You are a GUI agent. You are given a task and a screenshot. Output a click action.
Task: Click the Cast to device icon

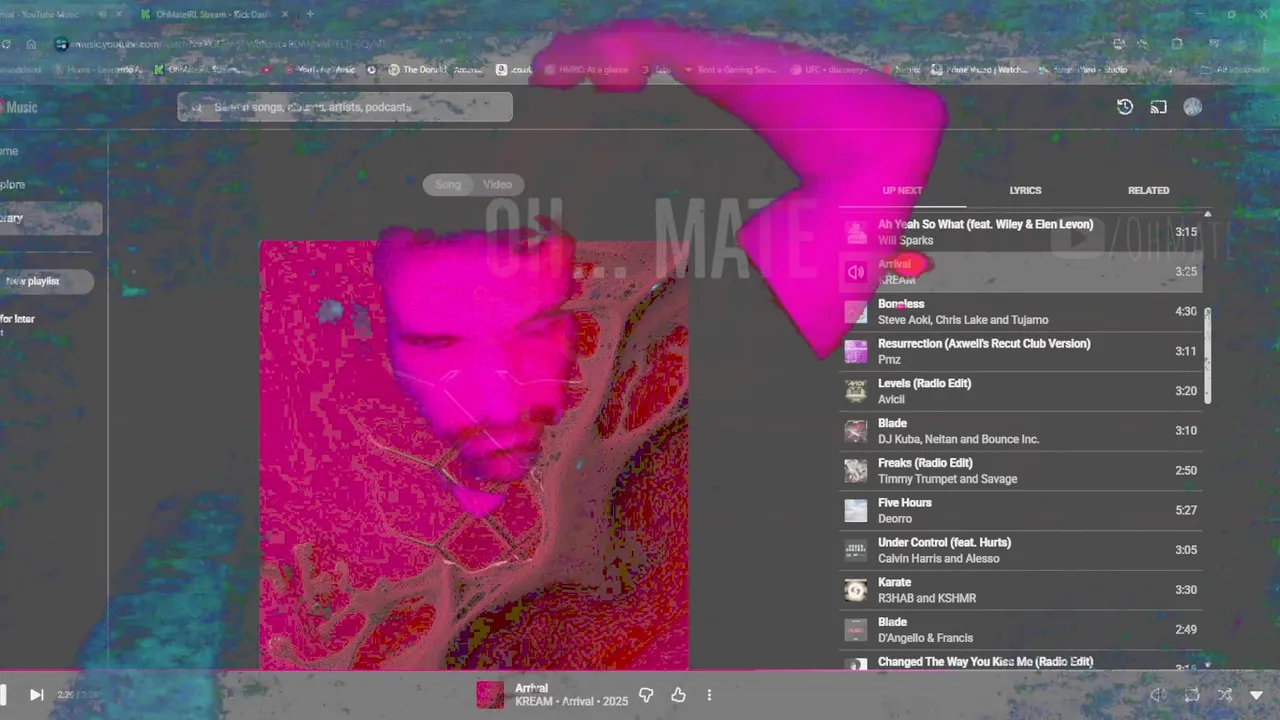tap(1158, 107)
